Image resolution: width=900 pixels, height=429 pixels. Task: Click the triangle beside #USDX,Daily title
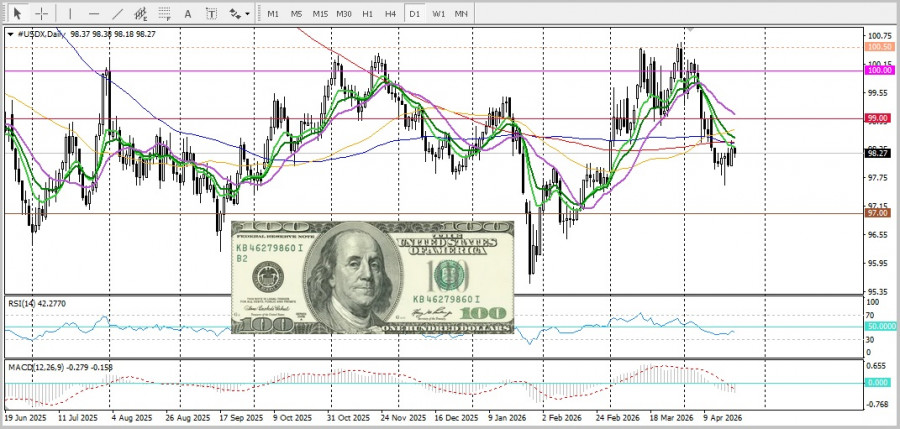[10, 34]
